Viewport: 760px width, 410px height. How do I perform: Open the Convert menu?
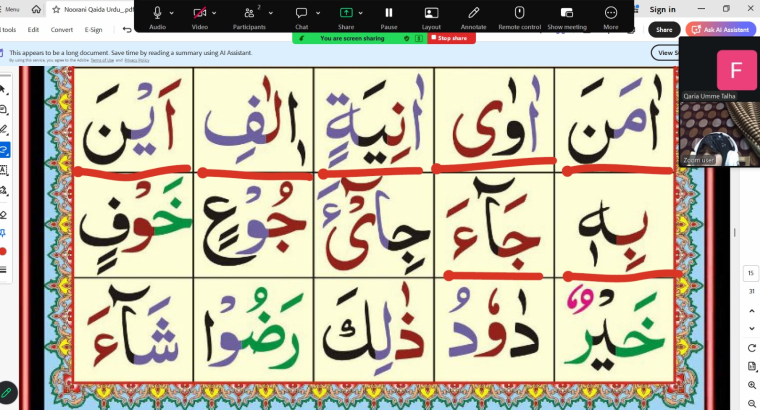62,30
